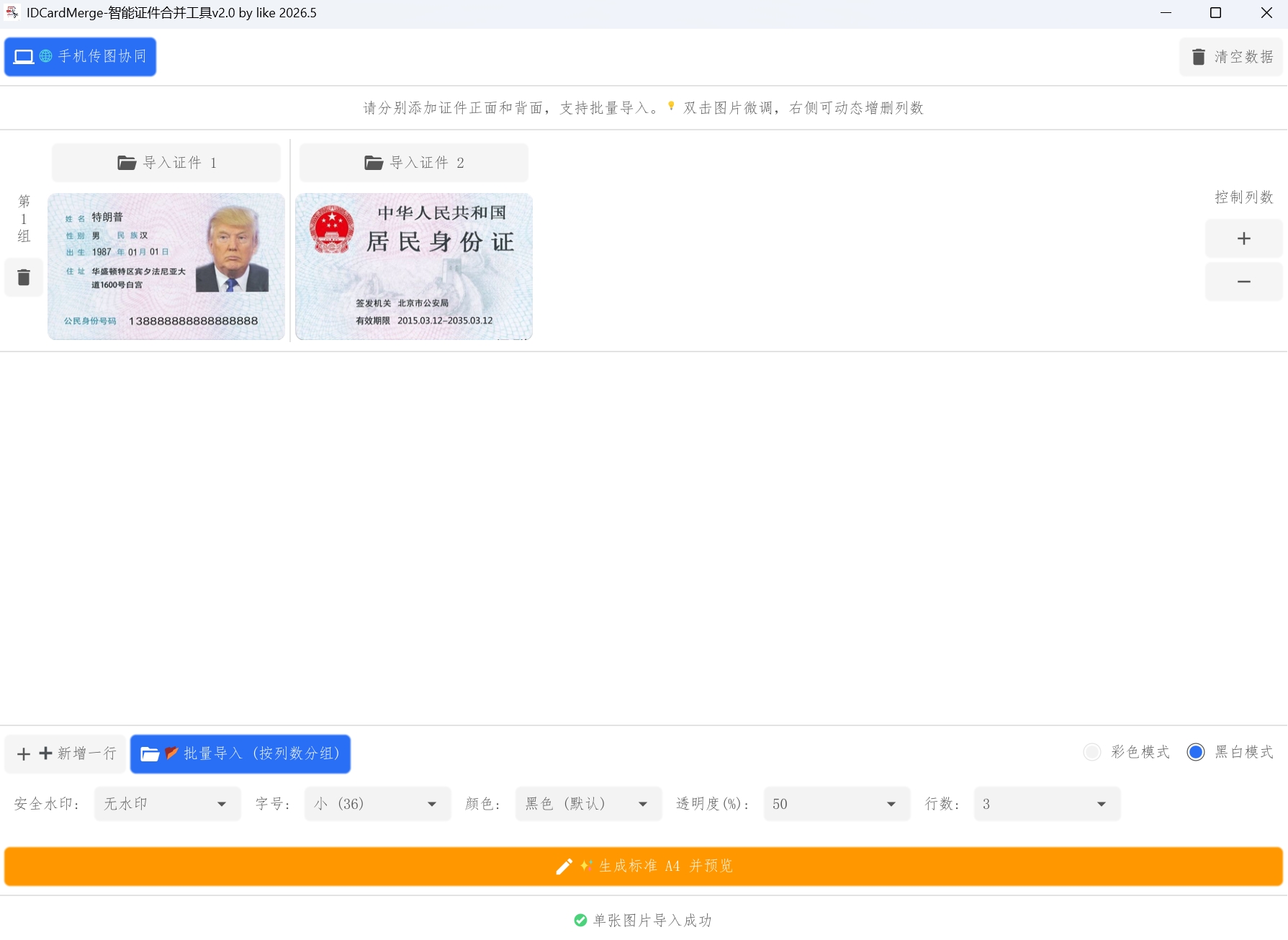Image resolution: width=1288 pixels, height=940 pixels.
Task: Click 生成标准 A4 并预览 generate button
Action: 644,866
